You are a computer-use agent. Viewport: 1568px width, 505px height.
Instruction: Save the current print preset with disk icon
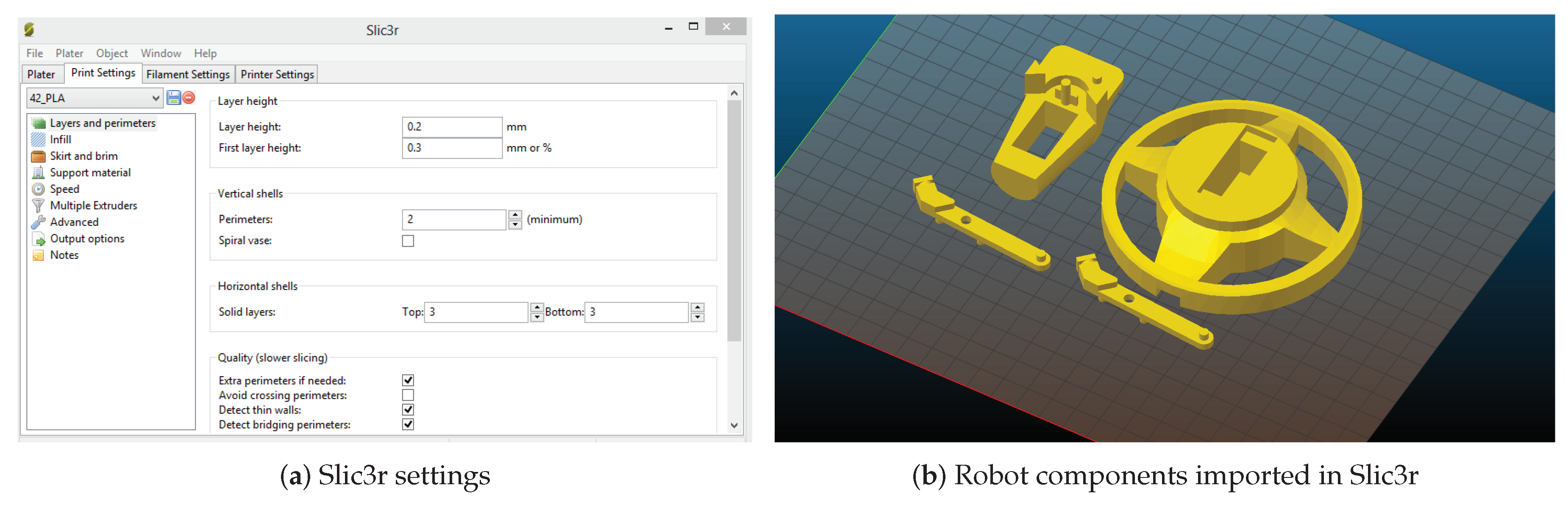173,97
